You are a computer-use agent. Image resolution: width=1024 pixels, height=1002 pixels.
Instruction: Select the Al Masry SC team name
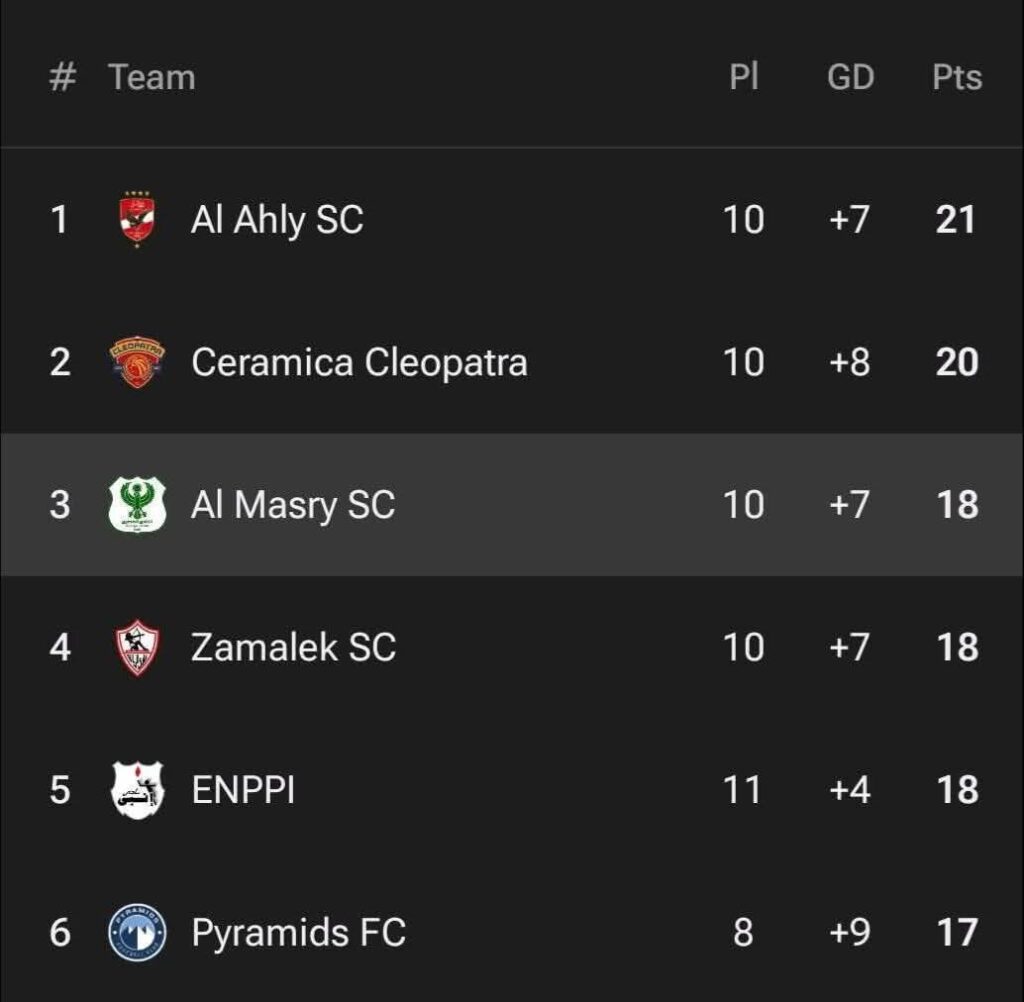293,505
